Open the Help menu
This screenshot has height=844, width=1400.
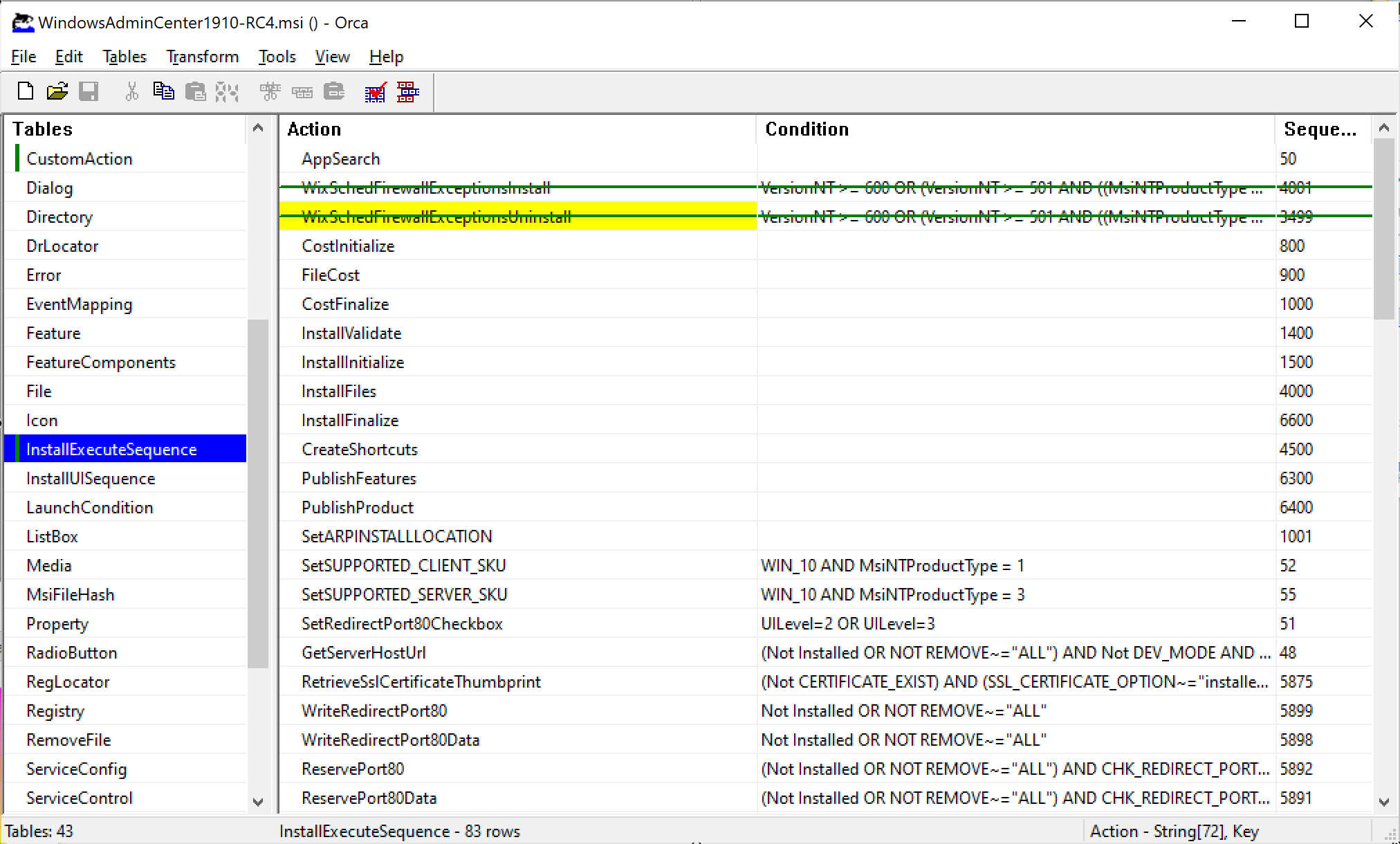pos(386,57)
